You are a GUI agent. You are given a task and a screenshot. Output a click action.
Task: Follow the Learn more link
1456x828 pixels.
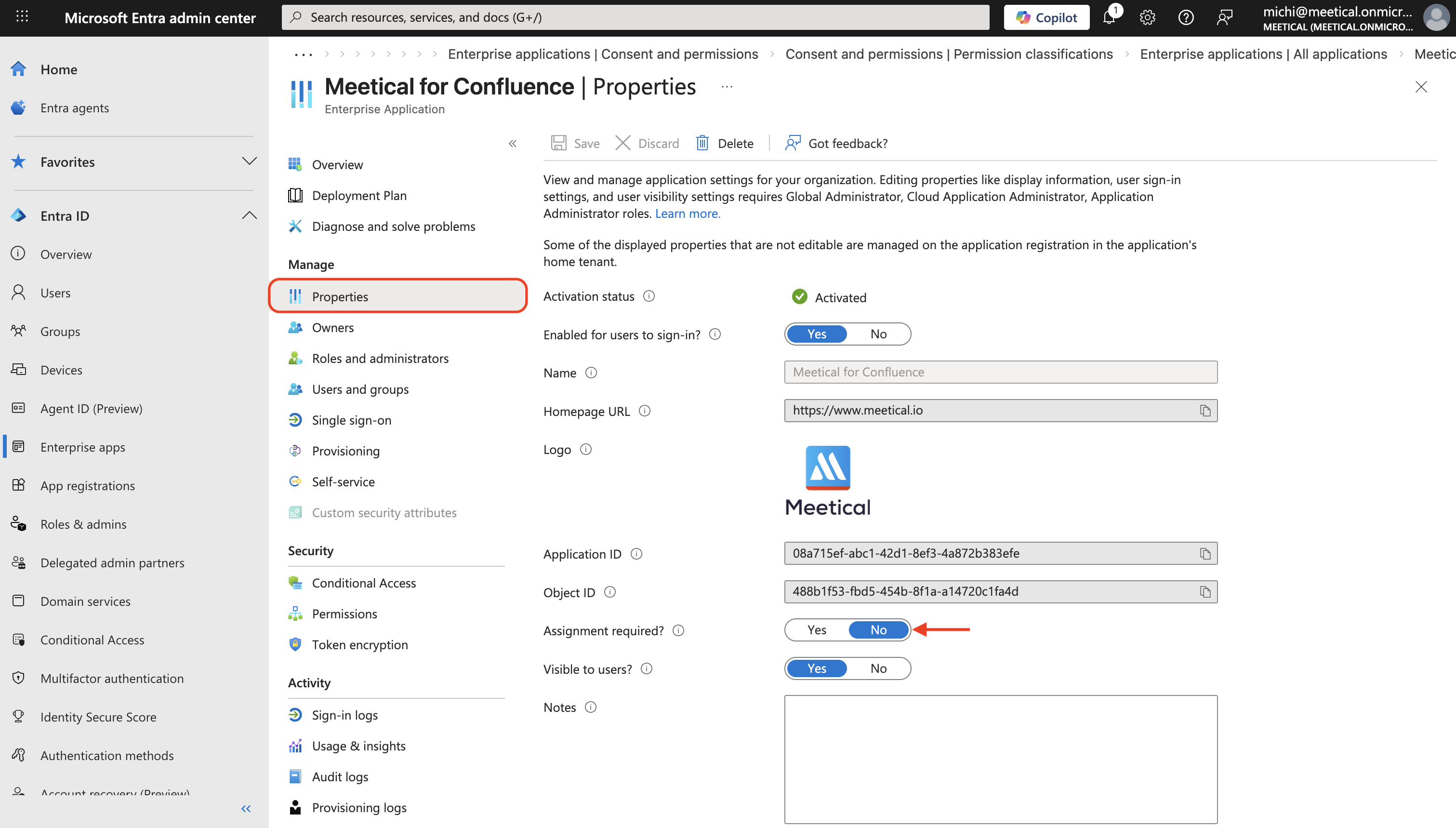[687, 213]
